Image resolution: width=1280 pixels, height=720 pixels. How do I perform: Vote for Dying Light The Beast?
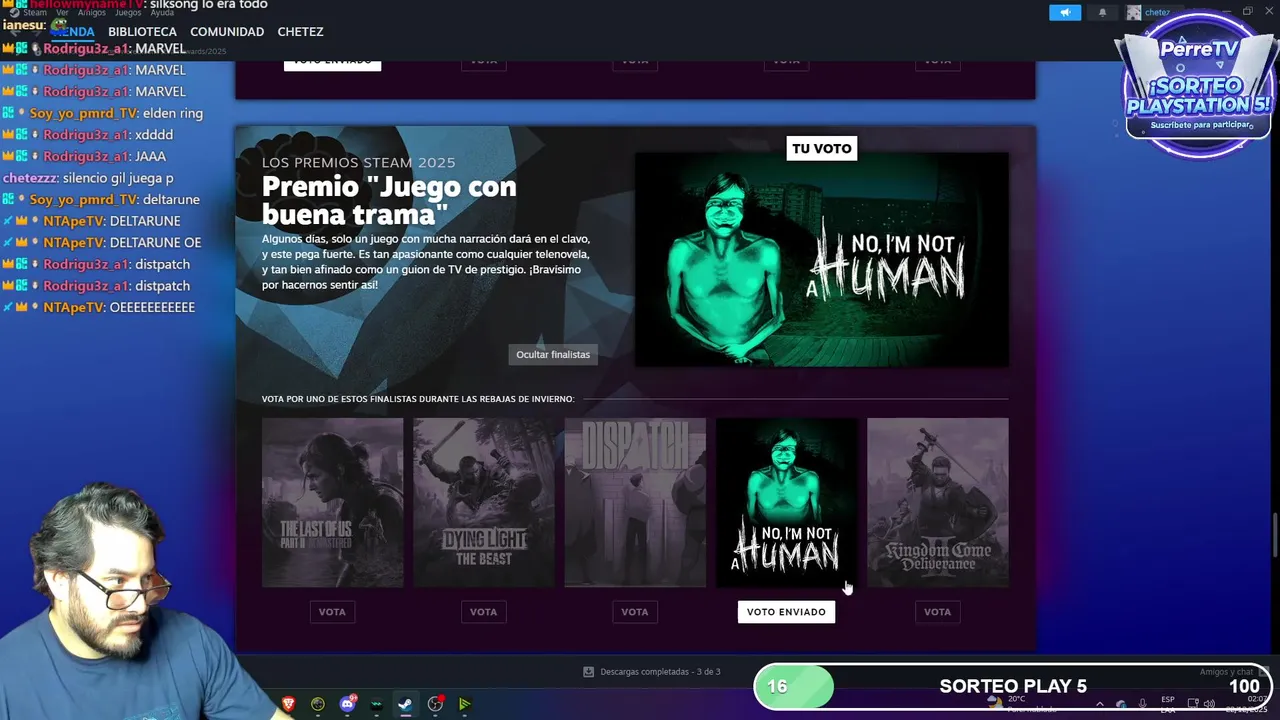pyautogui.click(x=483, y=612)
